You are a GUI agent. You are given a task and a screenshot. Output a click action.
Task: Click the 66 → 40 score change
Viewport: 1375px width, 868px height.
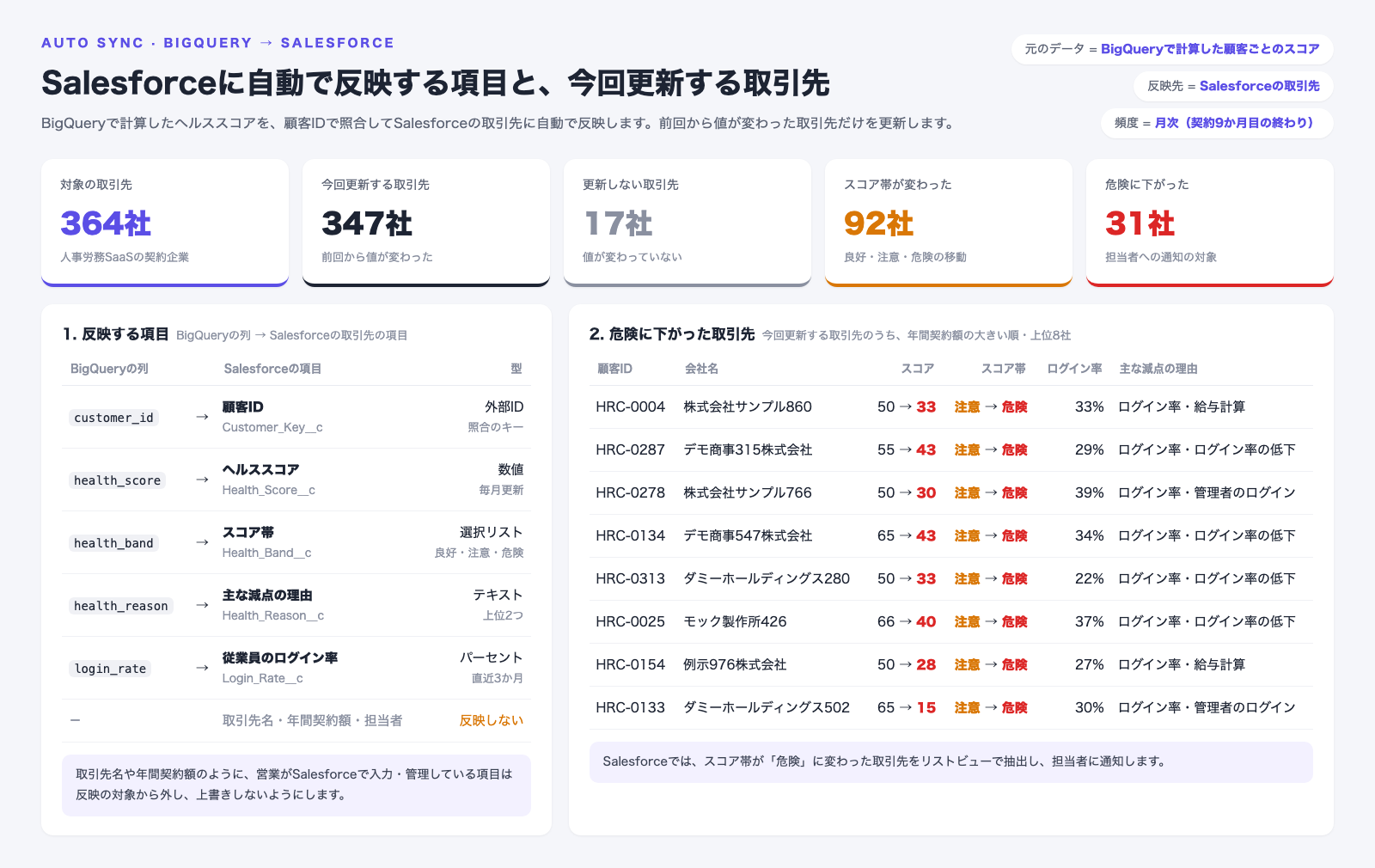[x=907, y=621]
